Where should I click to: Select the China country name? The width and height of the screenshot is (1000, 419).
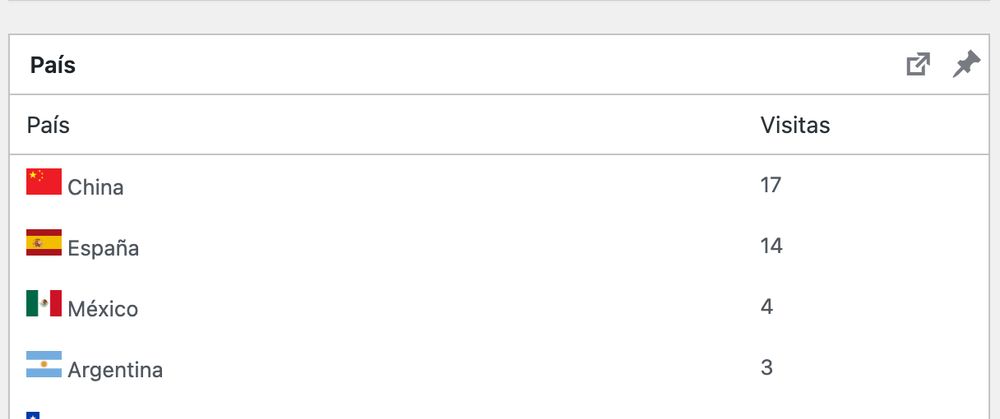96,187
